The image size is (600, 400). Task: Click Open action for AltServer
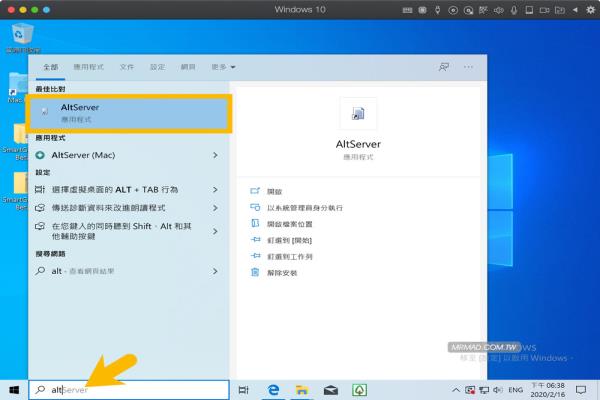[x=274, y=191]
